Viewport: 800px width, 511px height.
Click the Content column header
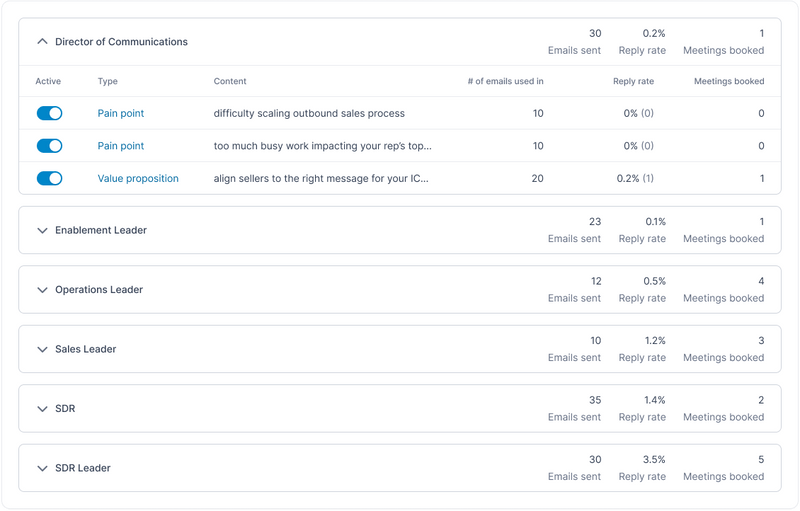pyautogui.click(x=230, y=82)
